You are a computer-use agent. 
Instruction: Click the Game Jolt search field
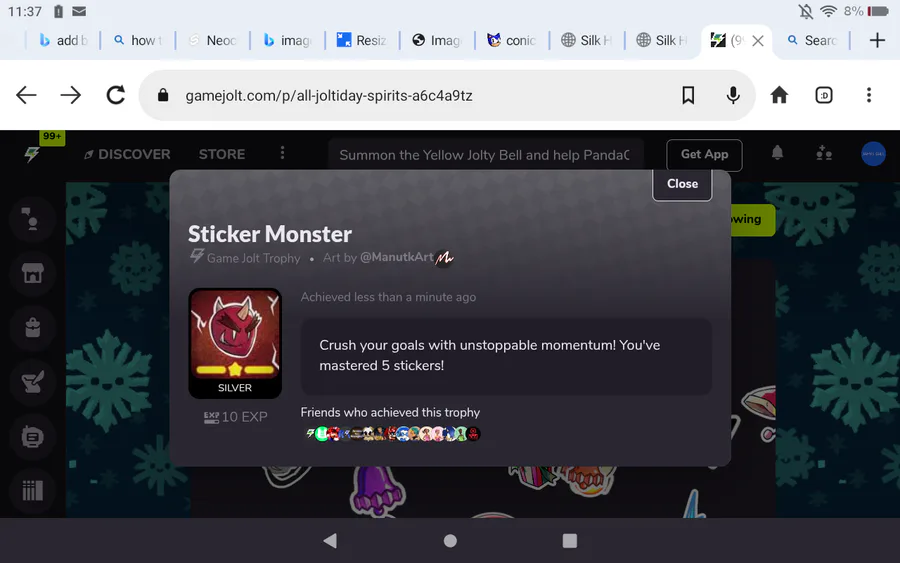pyautogui.click(x=486, y=155)
